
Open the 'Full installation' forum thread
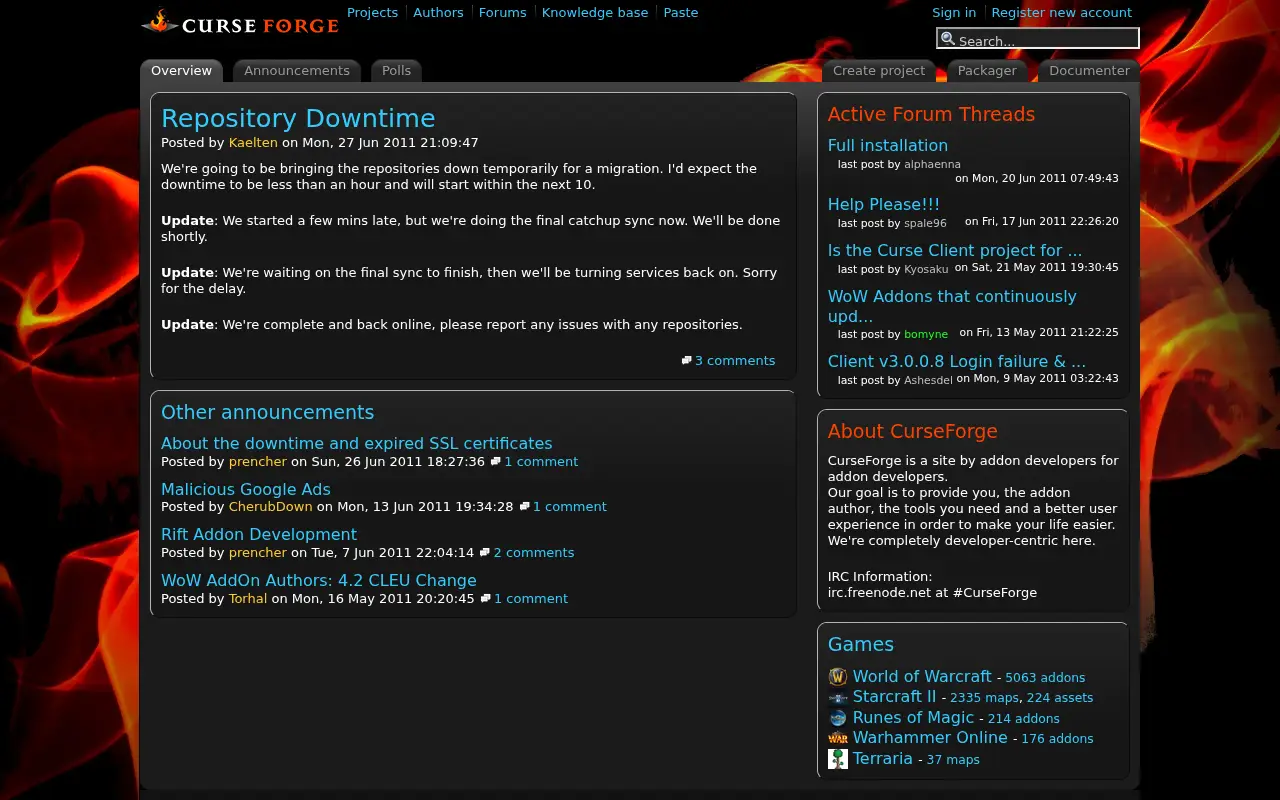pos(888,145)
